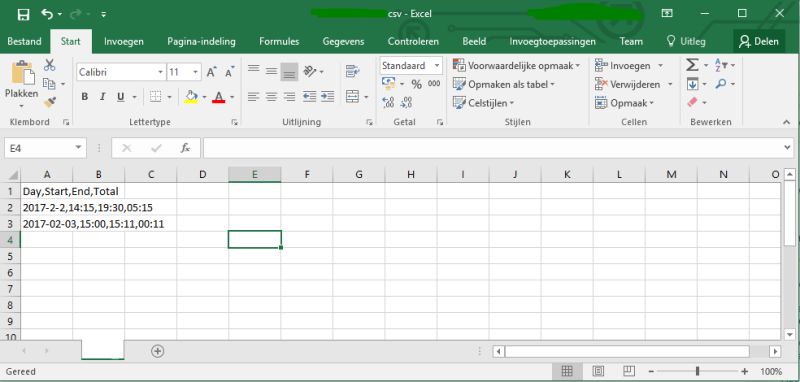The image size is (800, 382).
Task: Open the Formules tab
Action: (x=279, y=41)
